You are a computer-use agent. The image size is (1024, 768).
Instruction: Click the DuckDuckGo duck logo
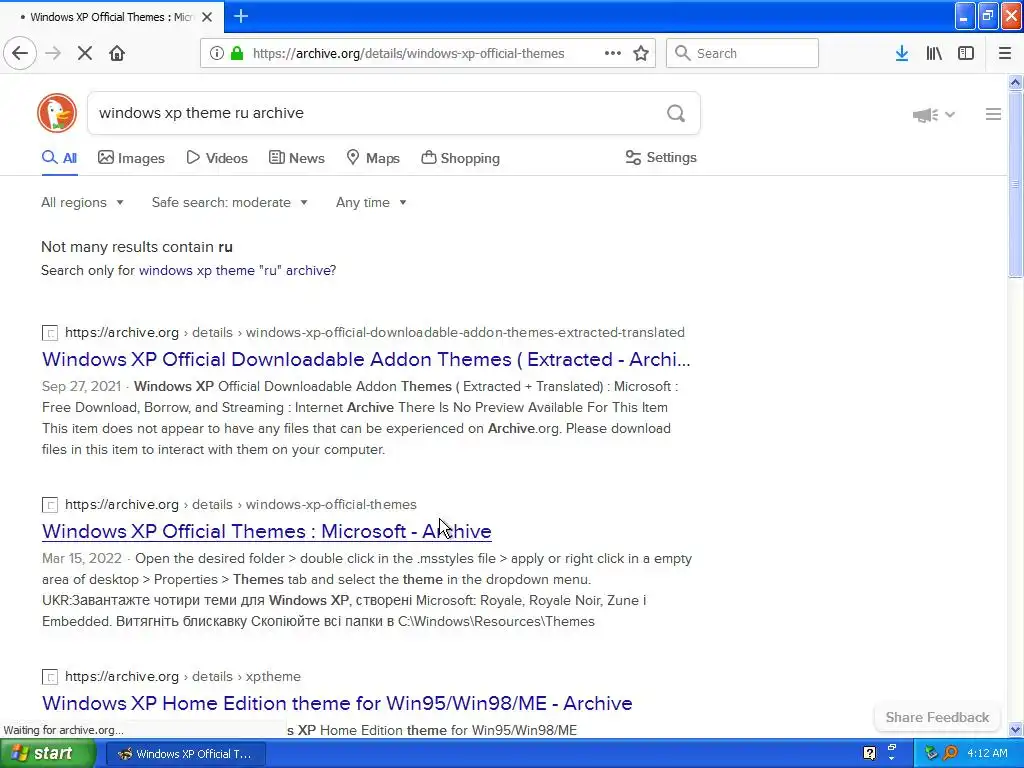(57, 113)
